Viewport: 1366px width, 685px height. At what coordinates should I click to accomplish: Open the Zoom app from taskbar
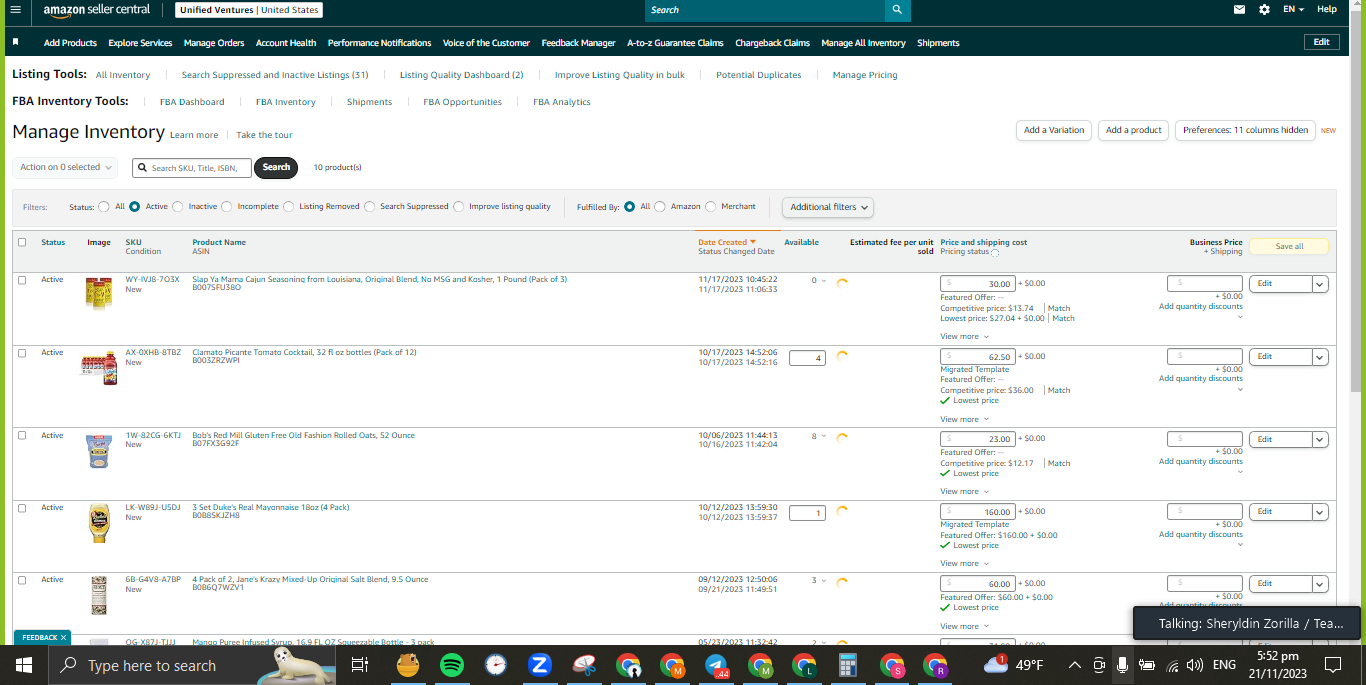click(x=540, y=665)
